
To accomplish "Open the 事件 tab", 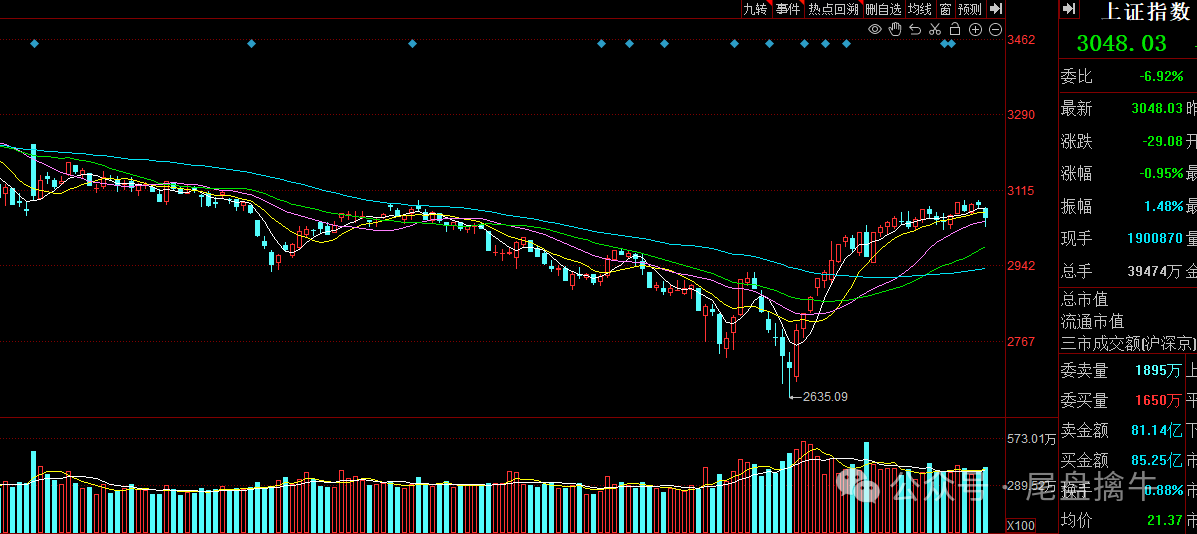I will pos(789,9).
